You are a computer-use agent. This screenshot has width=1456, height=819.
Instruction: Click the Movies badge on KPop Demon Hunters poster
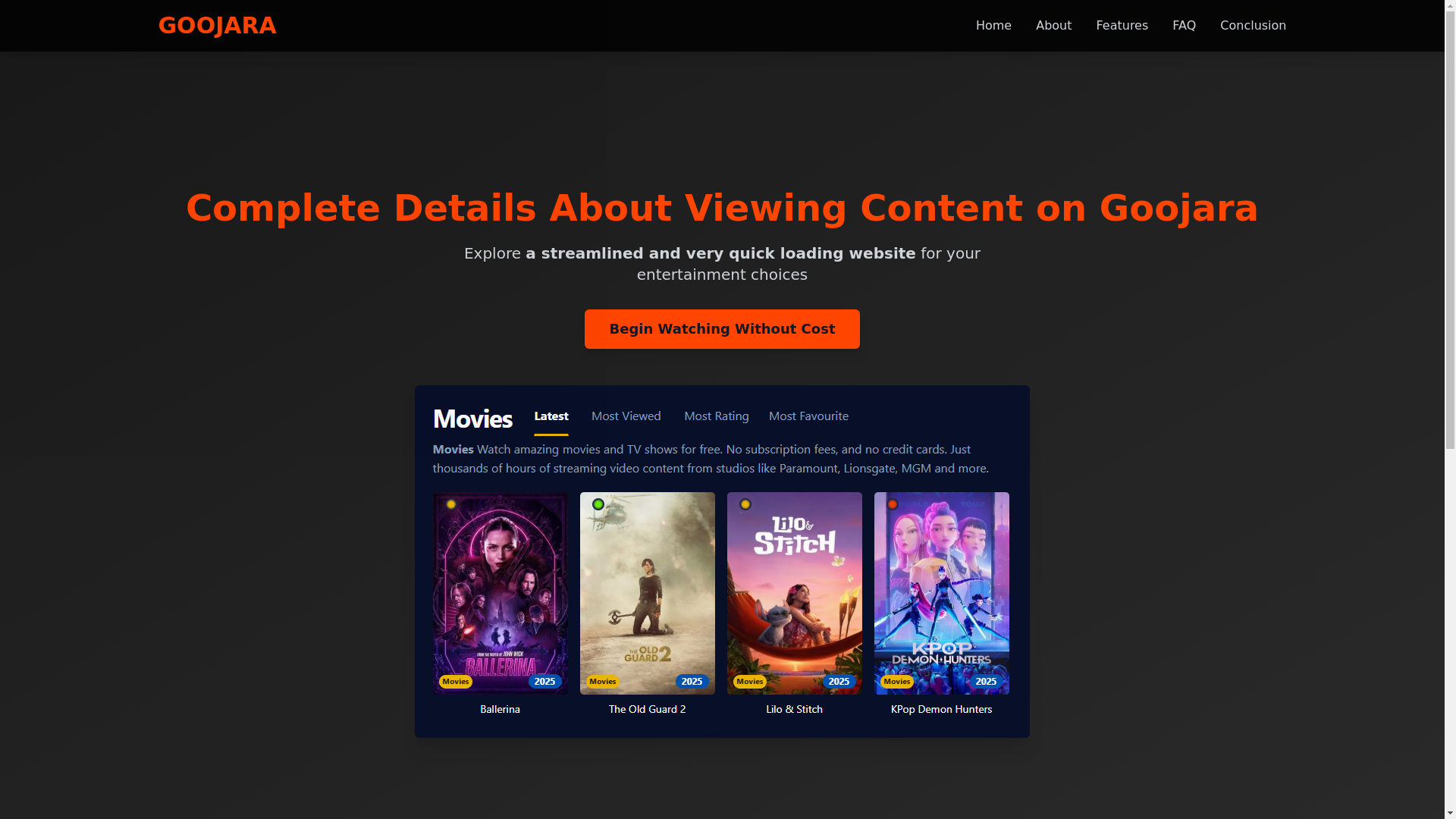click(897, 682)
